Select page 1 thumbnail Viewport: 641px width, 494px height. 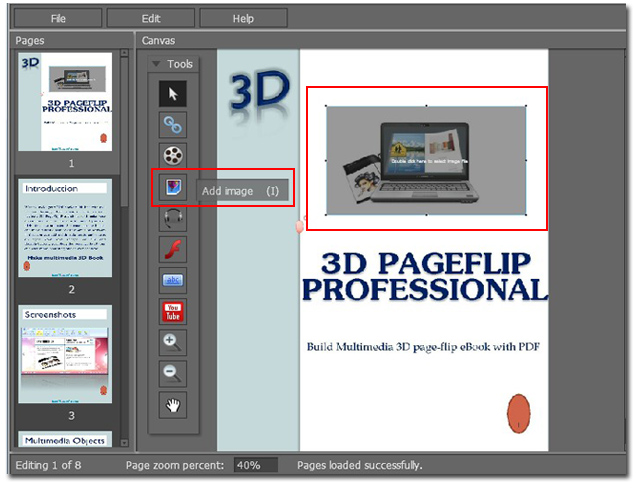tap(65, 102)
